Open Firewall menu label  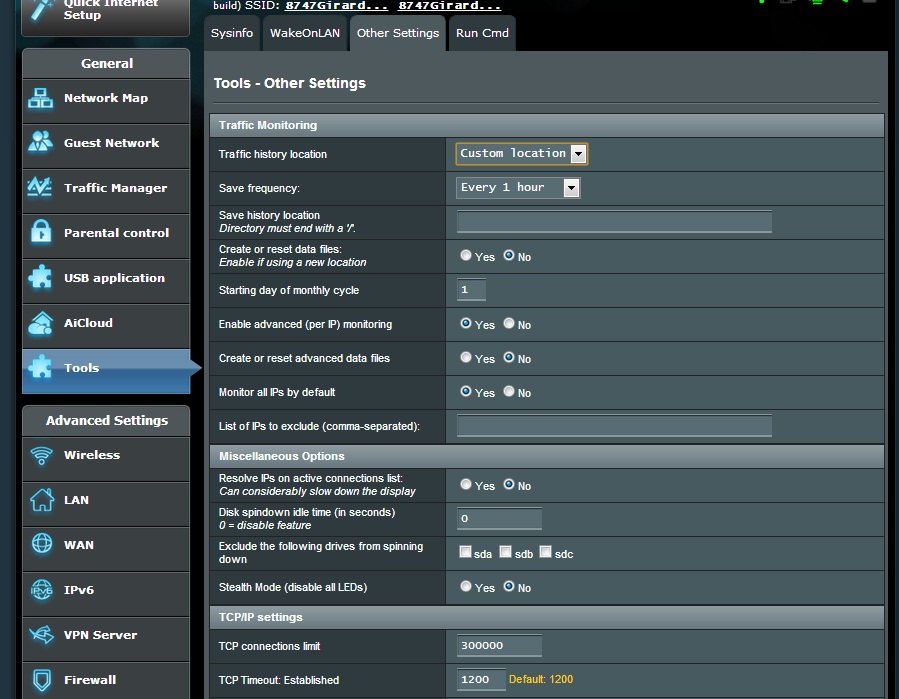90,680
